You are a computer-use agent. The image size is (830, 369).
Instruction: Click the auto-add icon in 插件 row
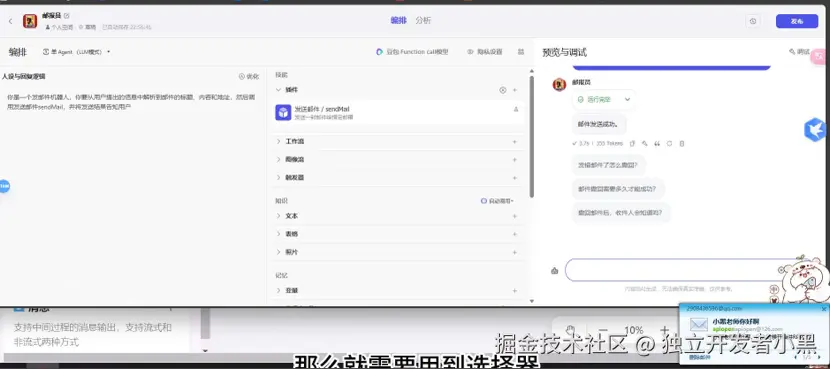503,90
